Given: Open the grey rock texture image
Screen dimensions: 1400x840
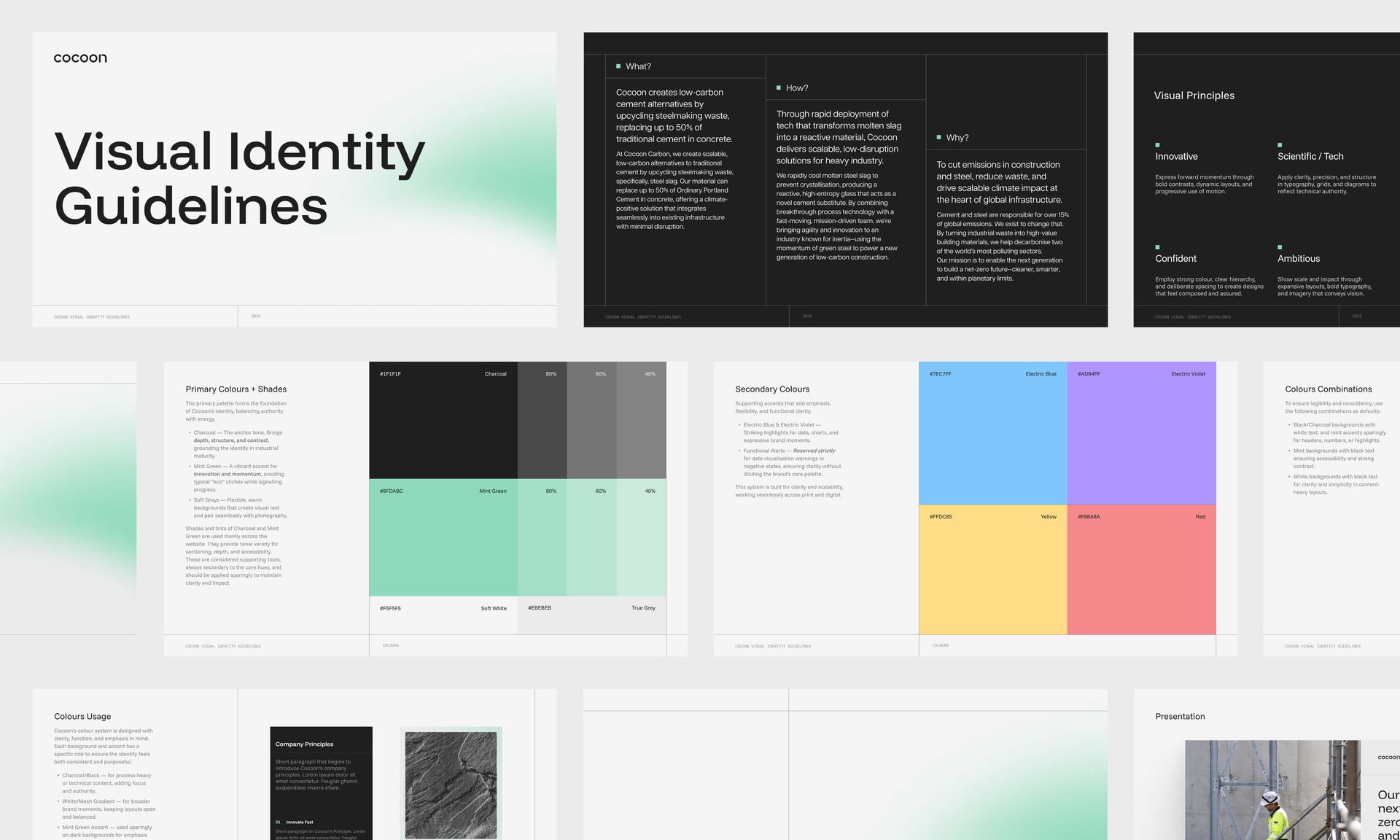Looking at the screenshot, I should [451, 785].
